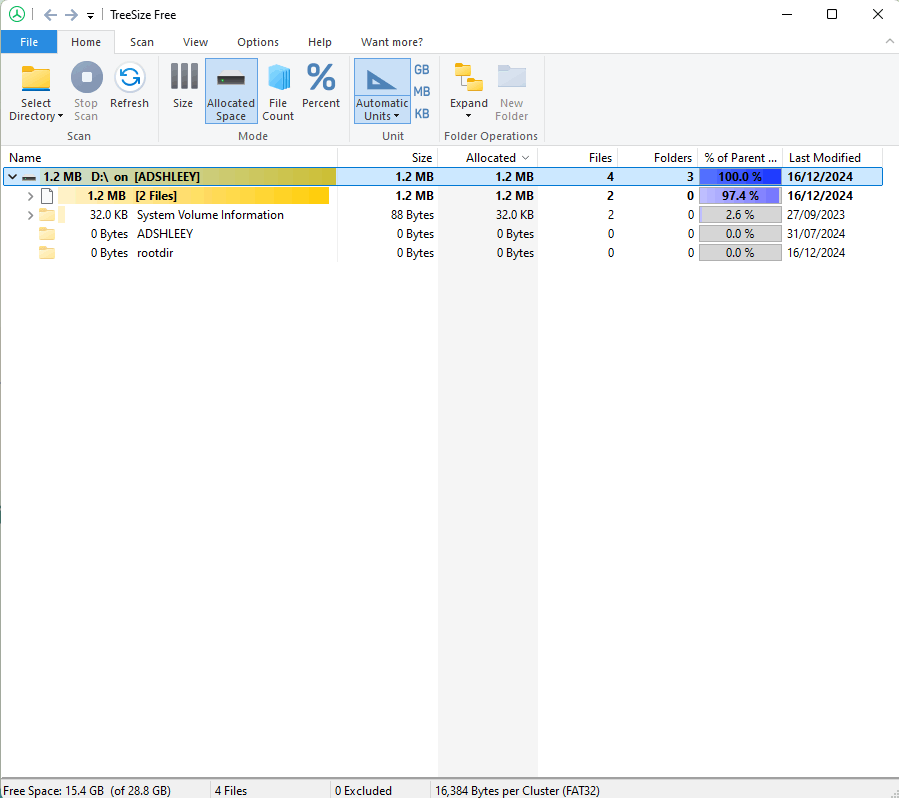Navigate forward with the right arrow
Image resolution: width=899 pixels, height=798 pixels.
tap(72, 15)
